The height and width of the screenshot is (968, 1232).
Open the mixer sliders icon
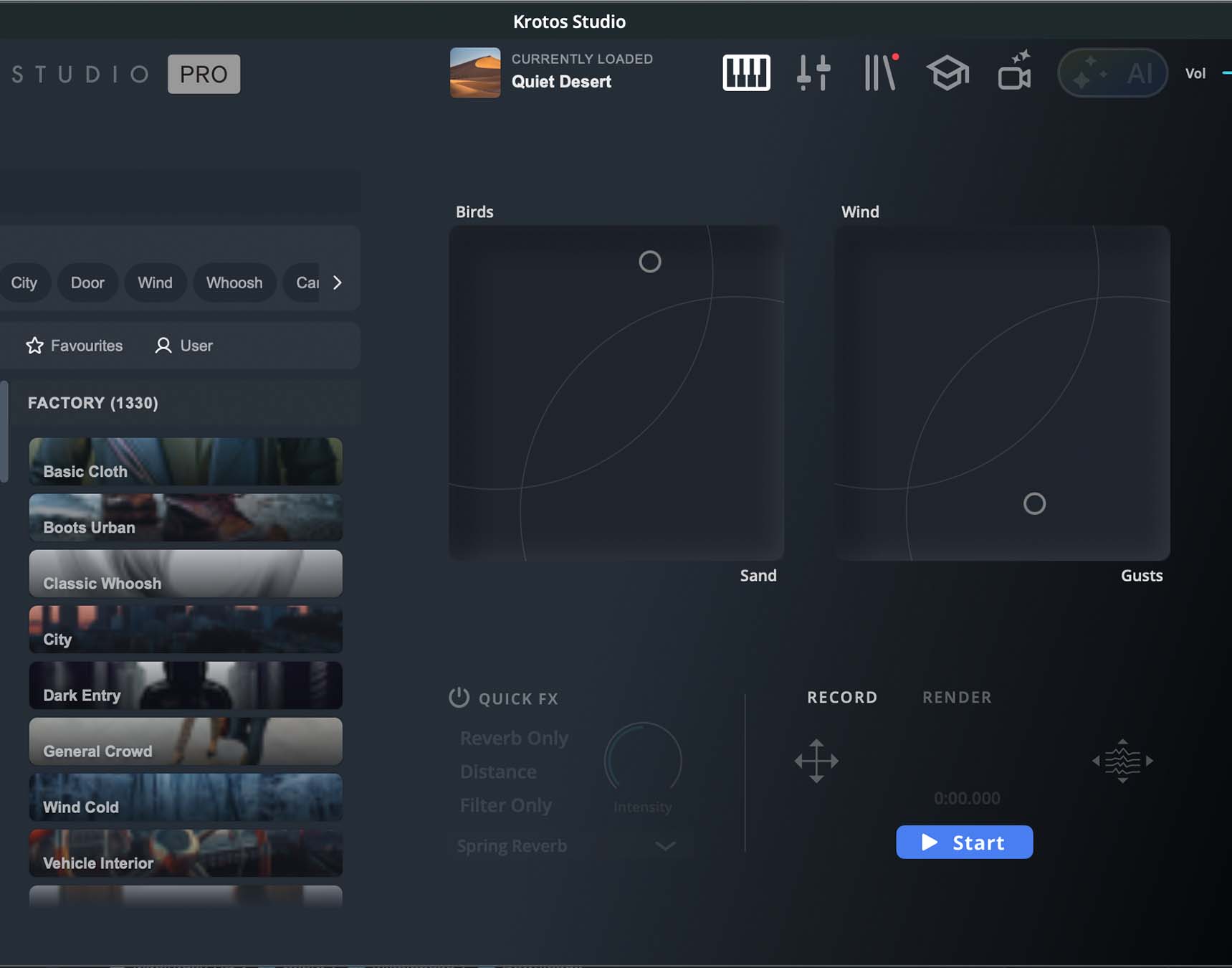click(813, 72)
